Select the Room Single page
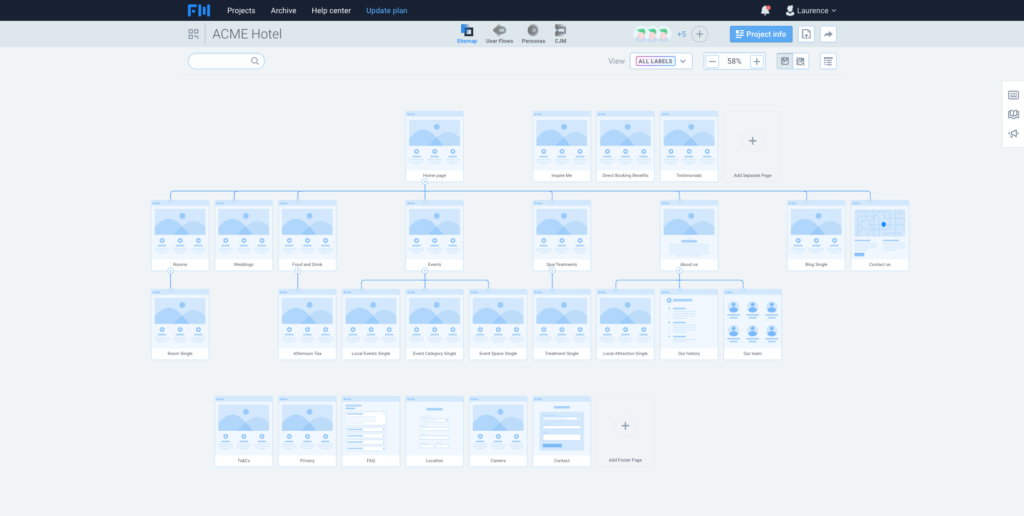Screen dimensions: 1024x516 tap(180, 324)
